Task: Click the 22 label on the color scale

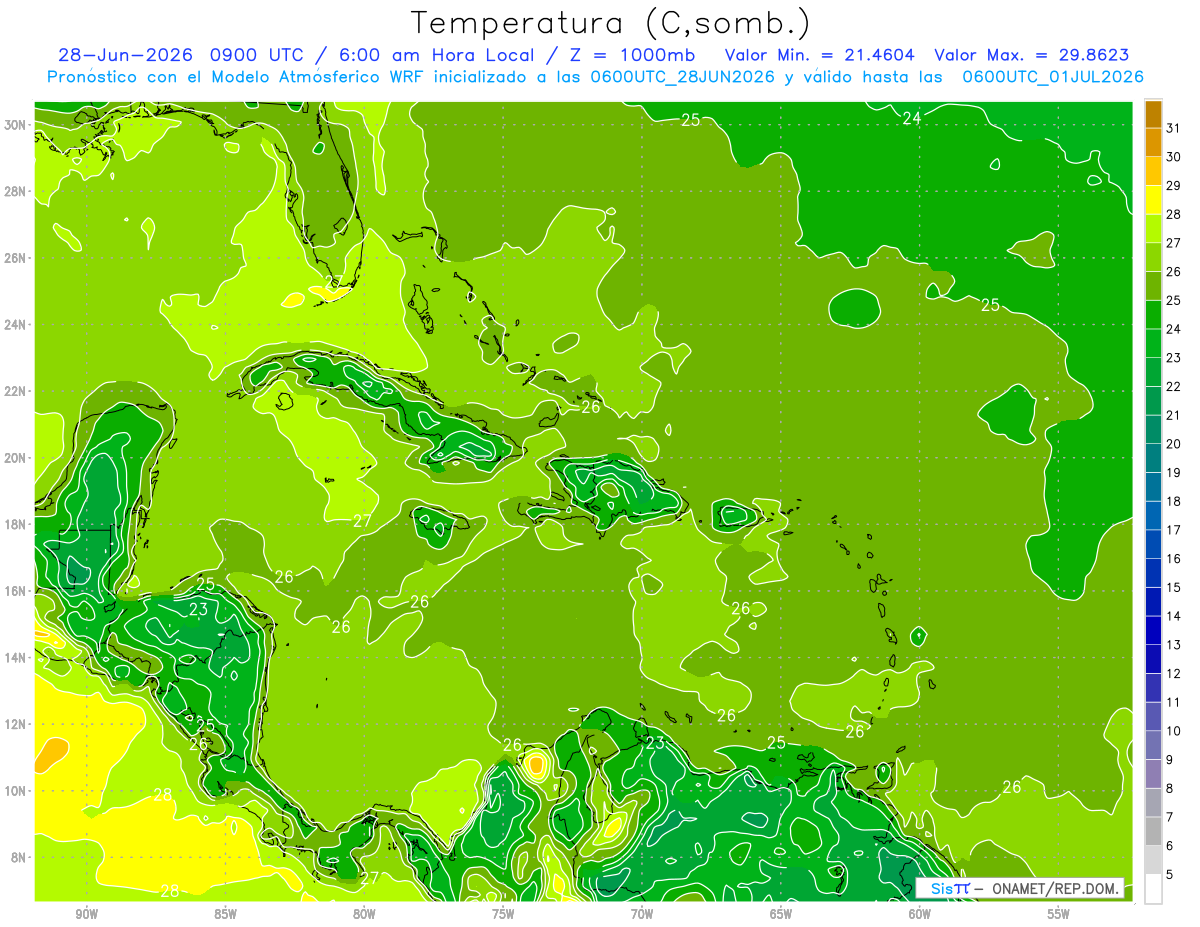Action: coord(1174,386)
